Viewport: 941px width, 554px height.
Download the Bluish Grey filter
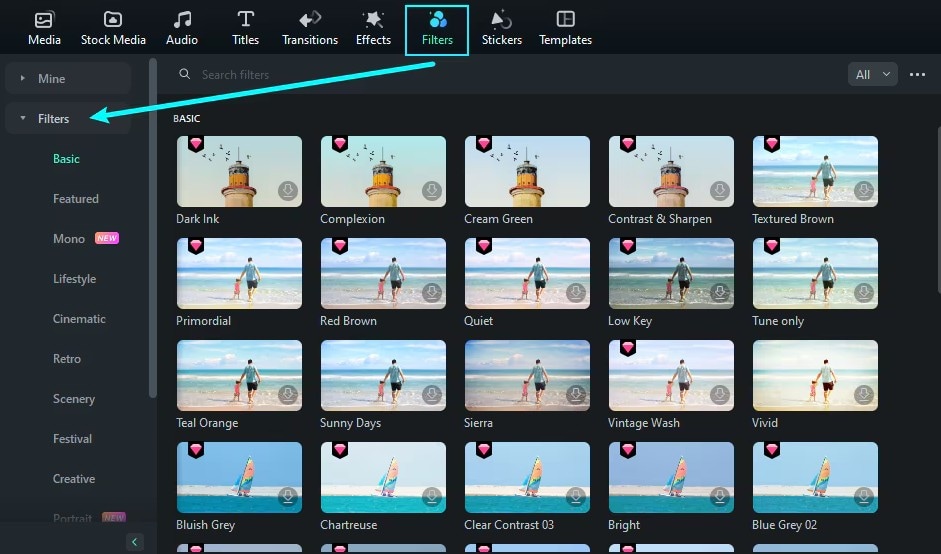(x=288, y=497)
